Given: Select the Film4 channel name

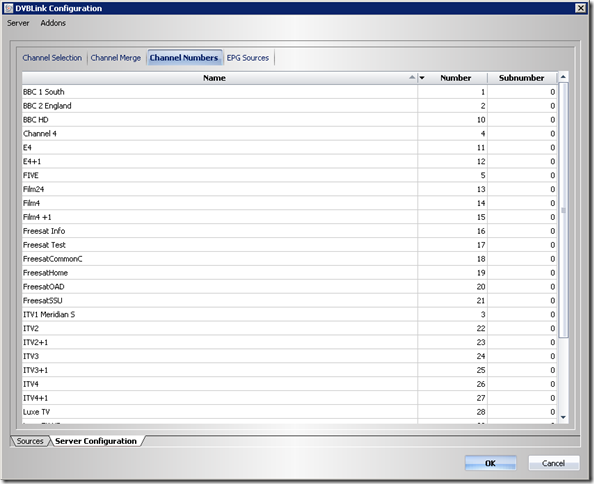Looking at the screenshot, I should (31, 203).
